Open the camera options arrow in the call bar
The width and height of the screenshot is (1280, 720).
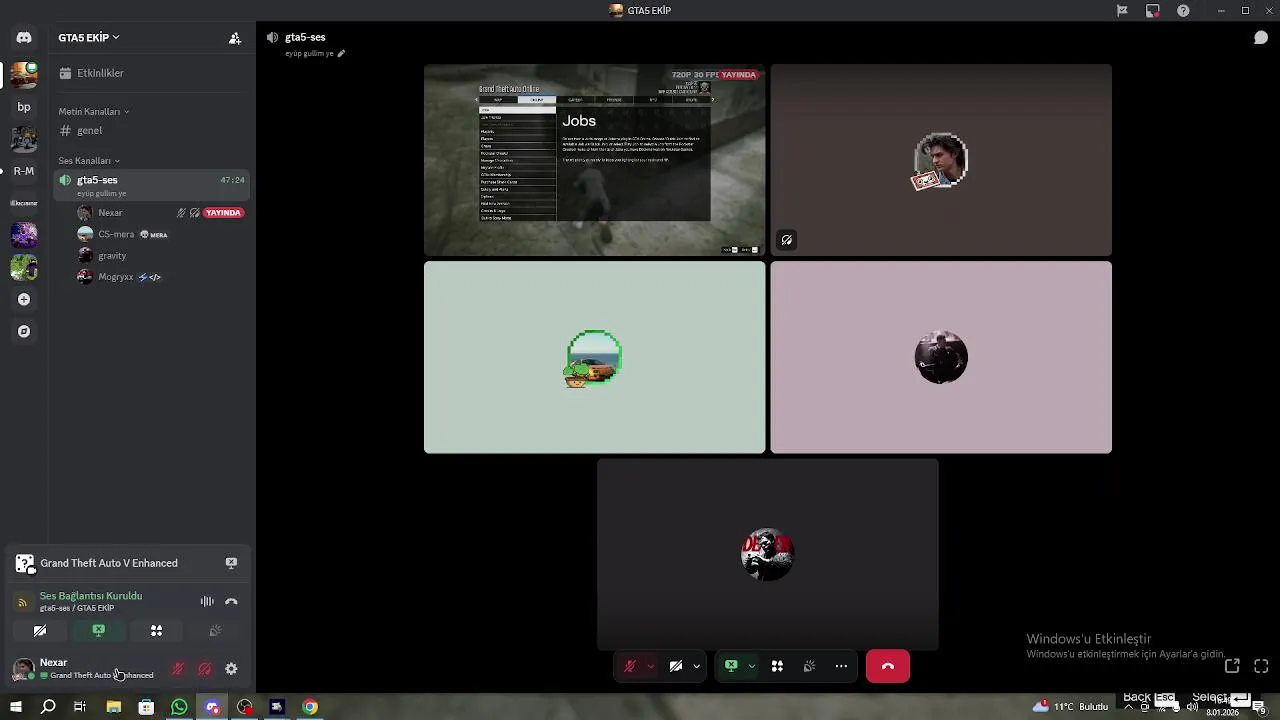point(696,666)
